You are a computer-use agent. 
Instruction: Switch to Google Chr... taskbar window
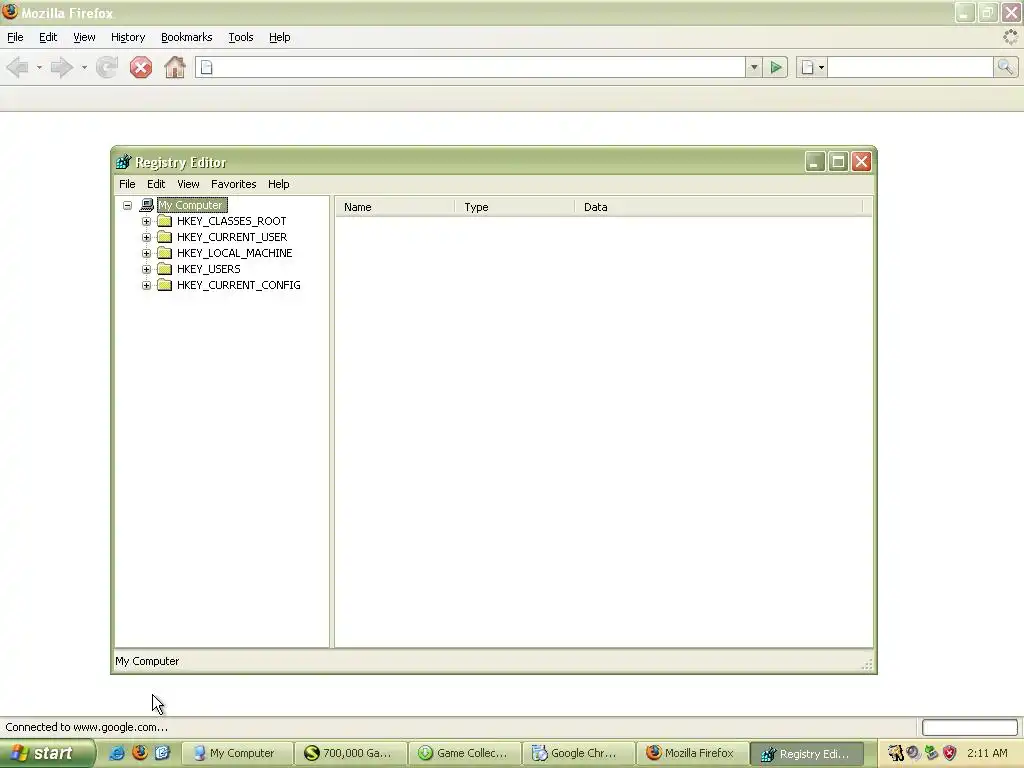point(579,753)
